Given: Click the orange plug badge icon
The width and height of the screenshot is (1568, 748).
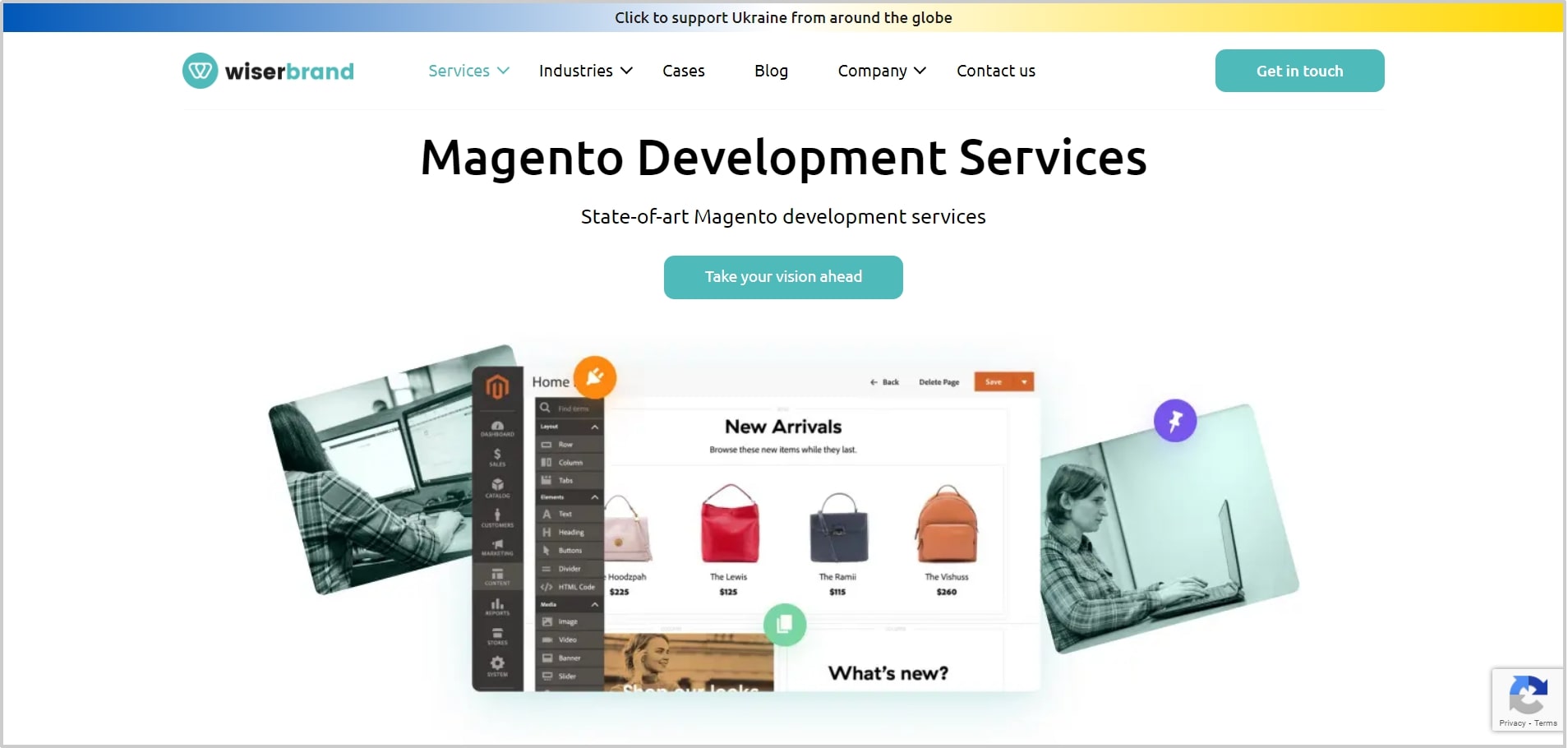Looking at the screenshot, I should pos(595,377).
